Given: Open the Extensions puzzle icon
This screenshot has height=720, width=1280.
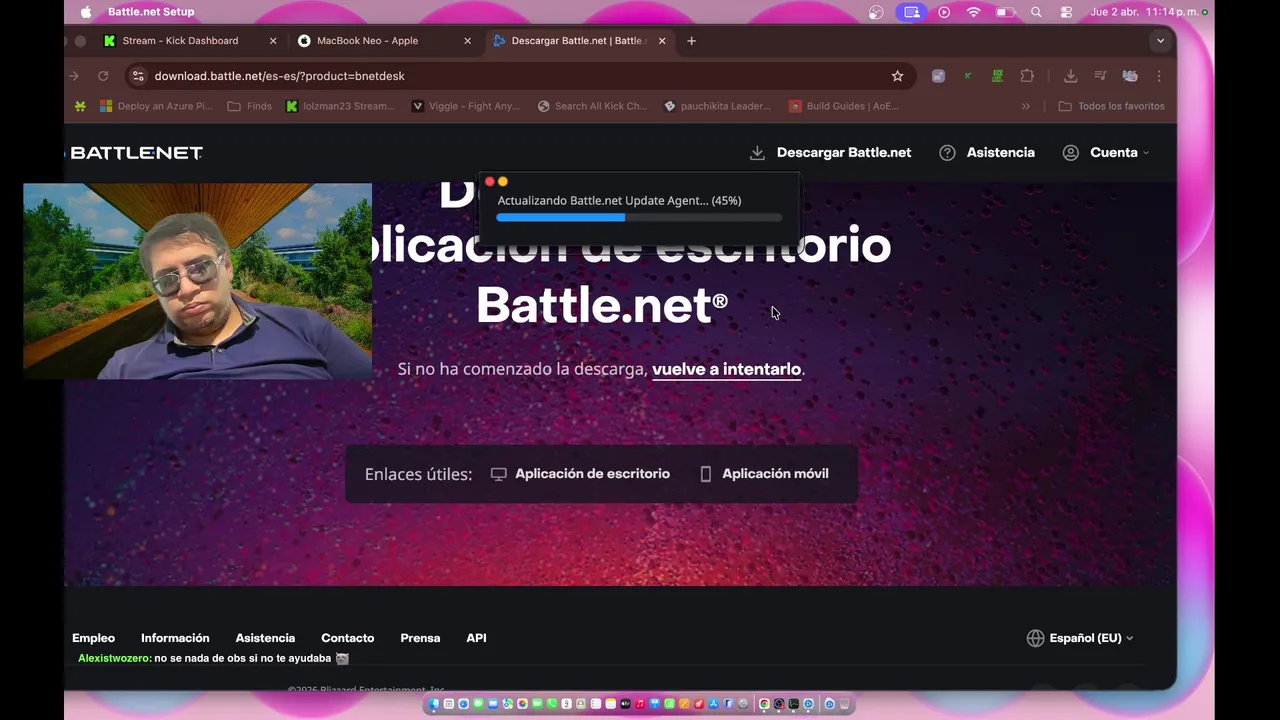Looking at the screenshot, I should coord(1027,76).
